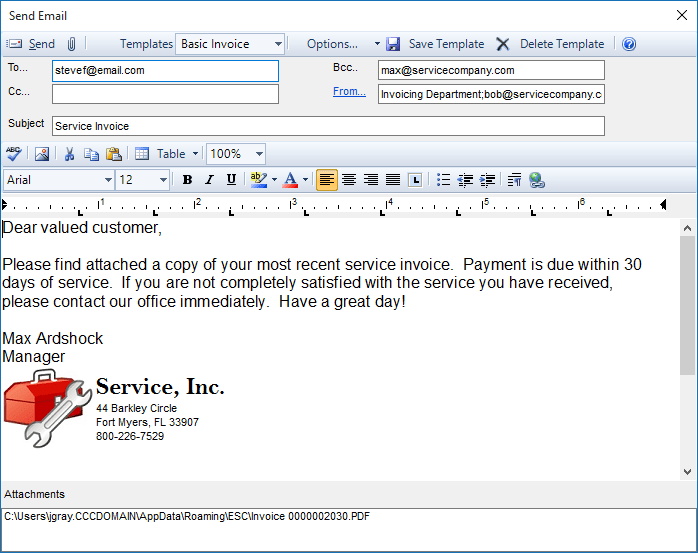Click the bulleted list icon
The height and width of the screenshot is (553, 698).
point(443,180)
